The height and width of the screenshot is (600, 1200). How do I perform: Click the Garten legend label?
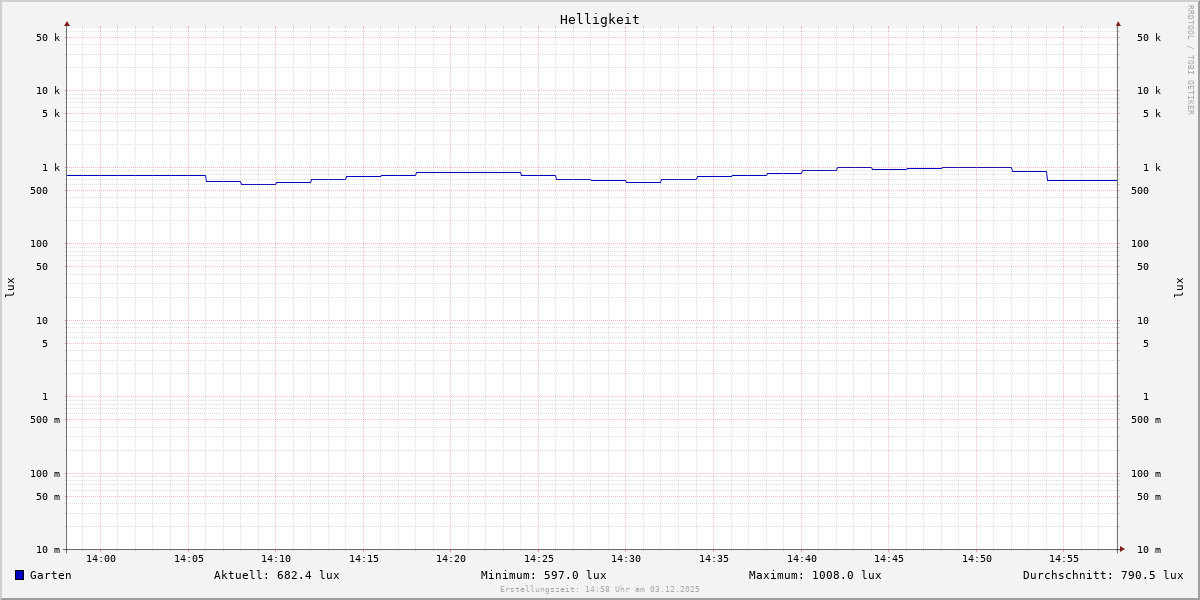[51, 575]
